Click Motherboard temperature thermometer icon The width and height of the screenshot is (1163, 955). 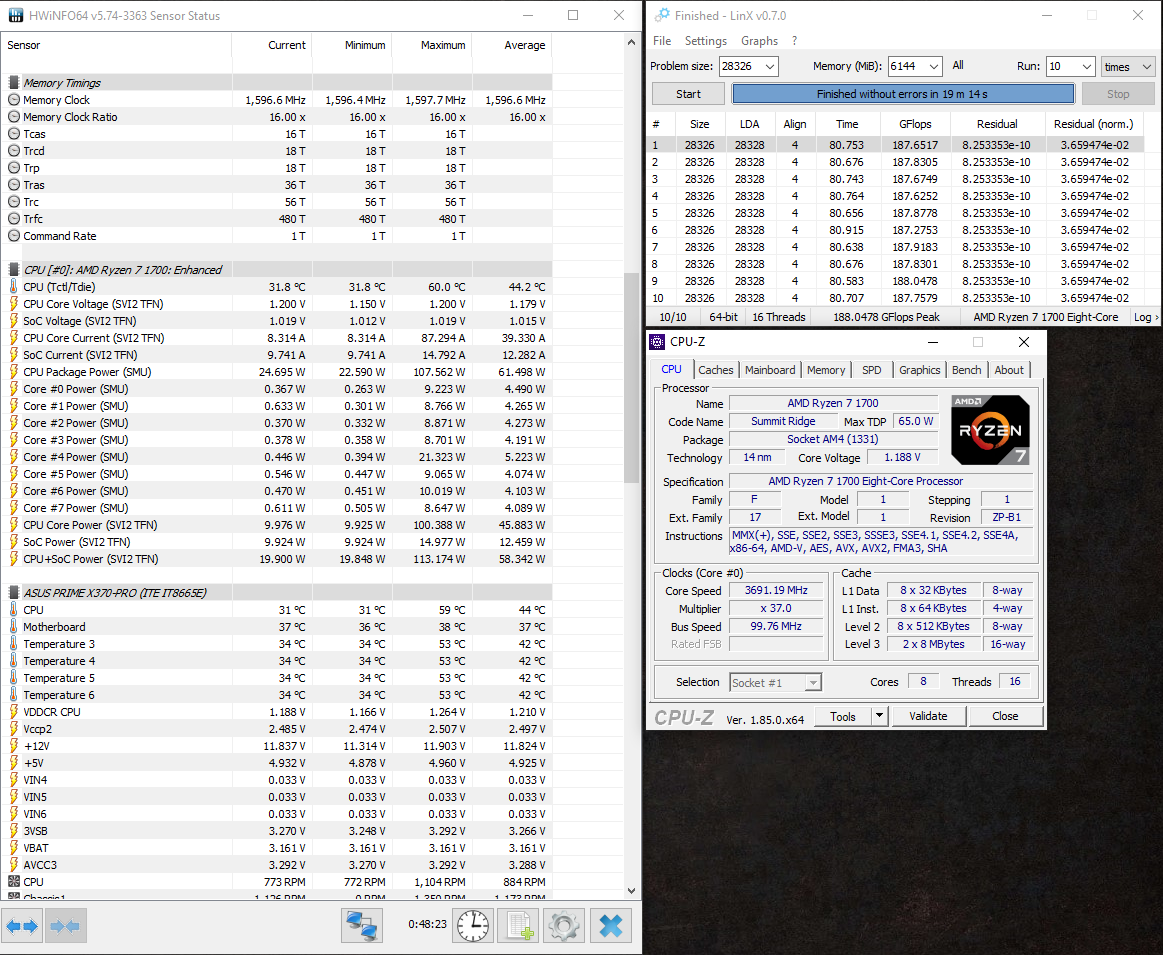pos(13,627)
